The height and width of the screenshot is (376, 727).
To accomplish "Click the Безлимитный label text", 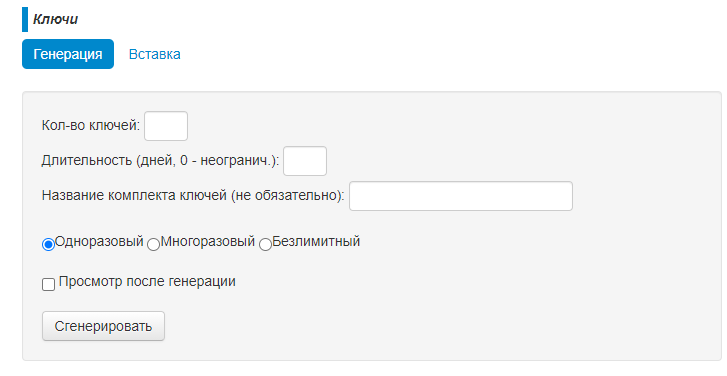I will 316,242.
